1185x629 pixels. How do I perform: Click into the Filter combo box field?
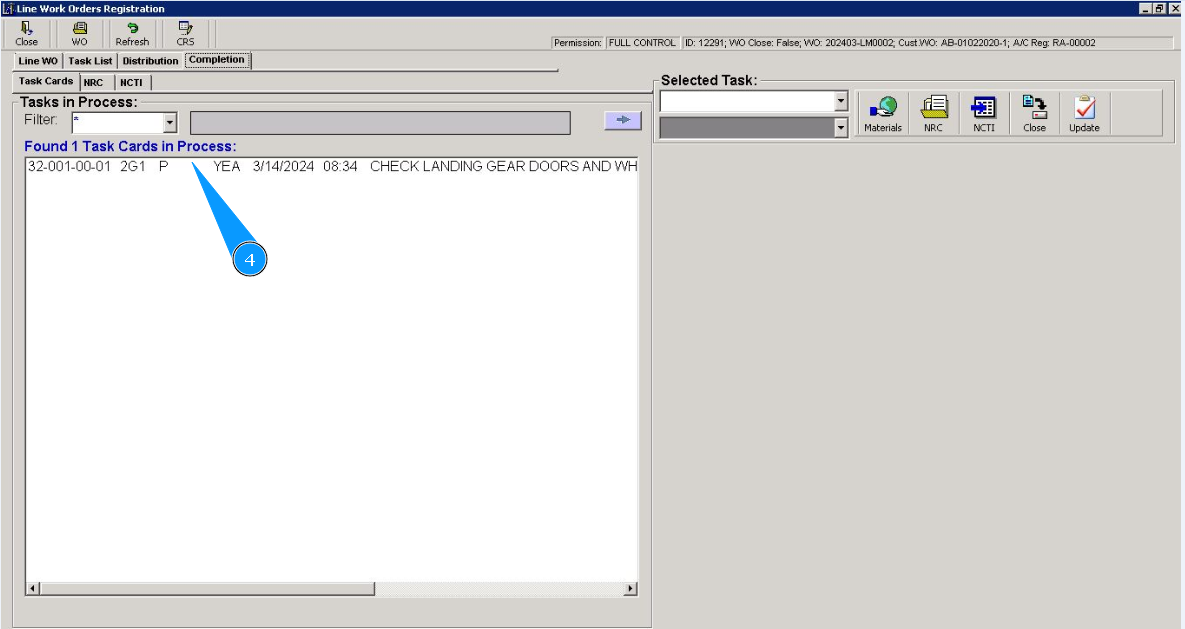point(118,122)
